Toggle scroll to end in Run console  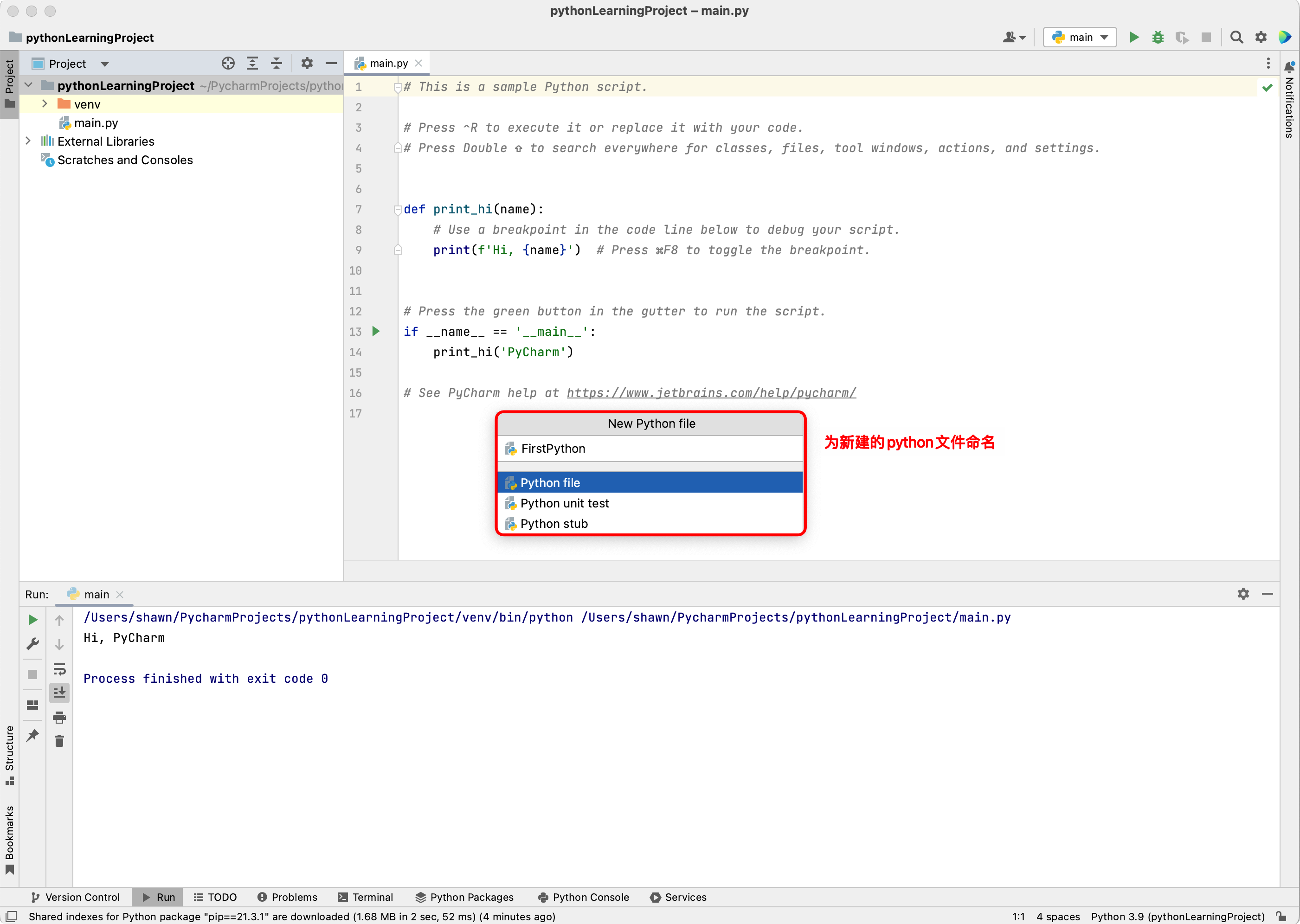click(x=59, y=693)
